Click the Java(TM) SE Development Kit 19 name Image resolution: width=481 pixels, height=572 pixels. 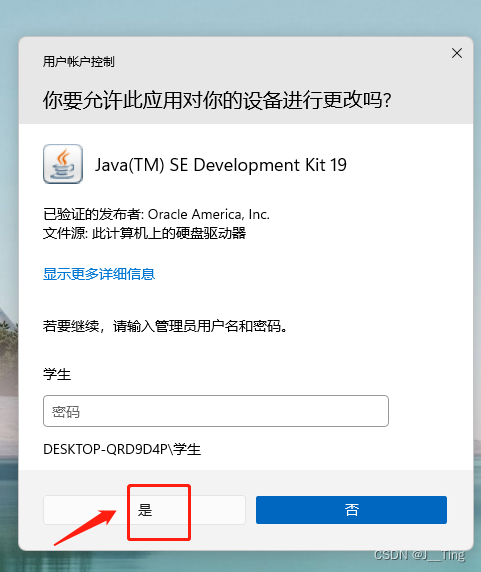221,165
